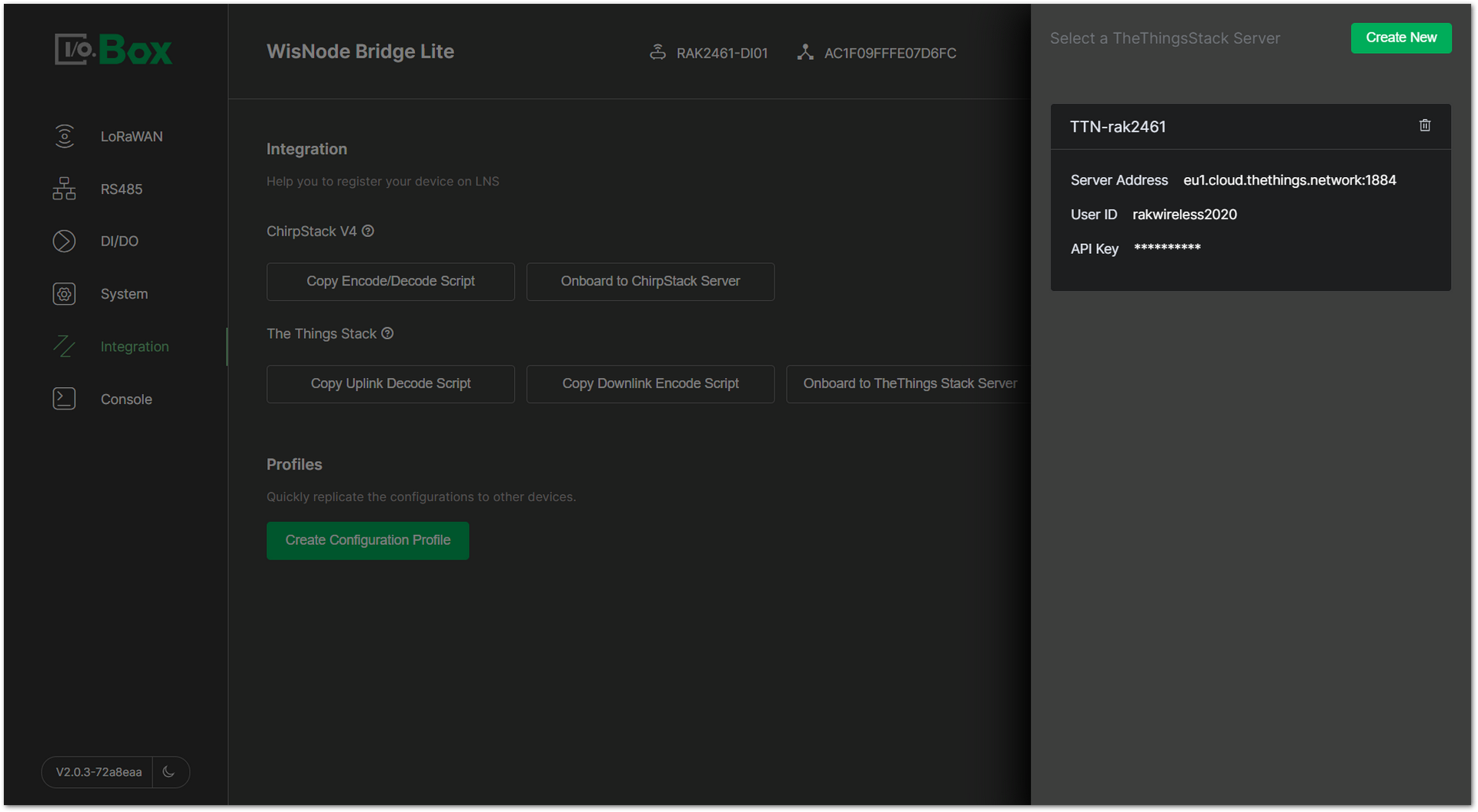Screen dimensions: 1478x812
Task: Open the System page
Action: coord(124,294)
